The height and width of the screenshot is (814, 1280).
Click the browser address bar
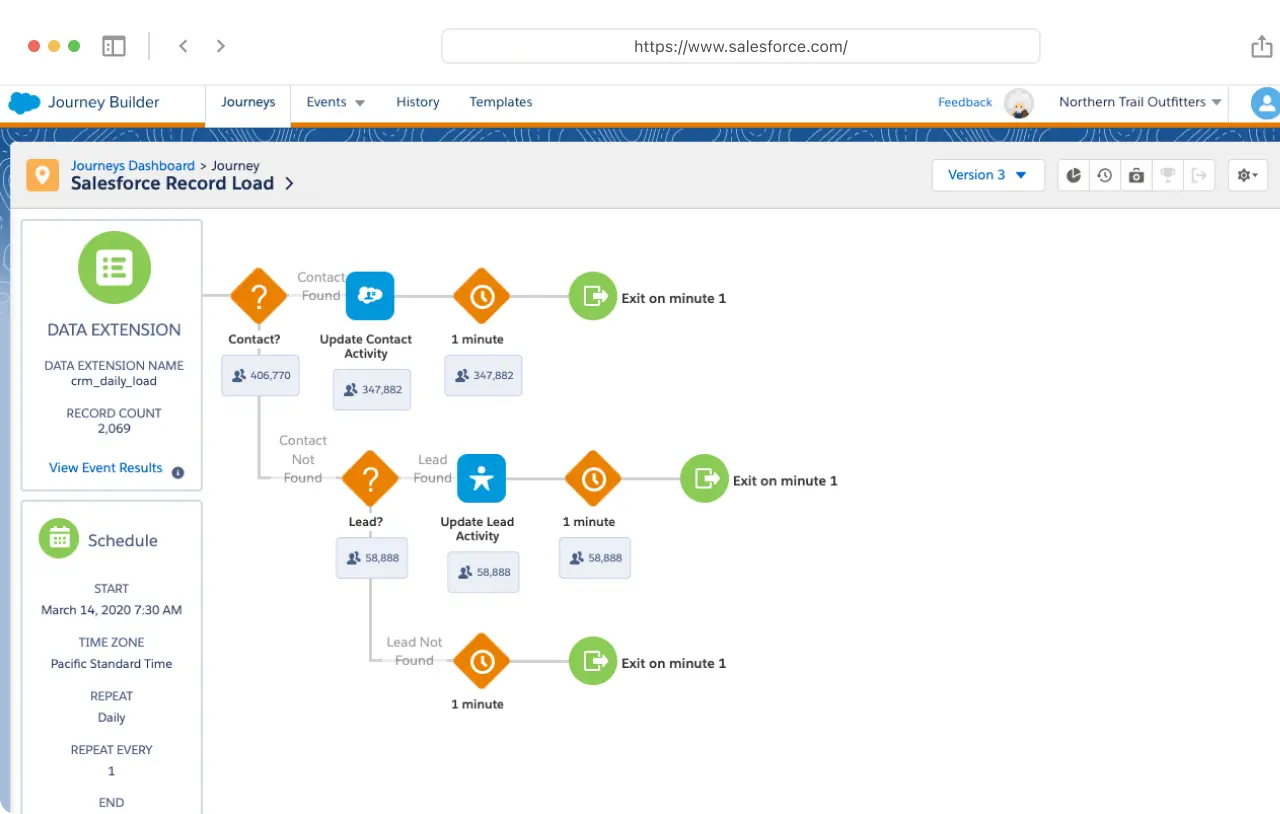[740, 46]
